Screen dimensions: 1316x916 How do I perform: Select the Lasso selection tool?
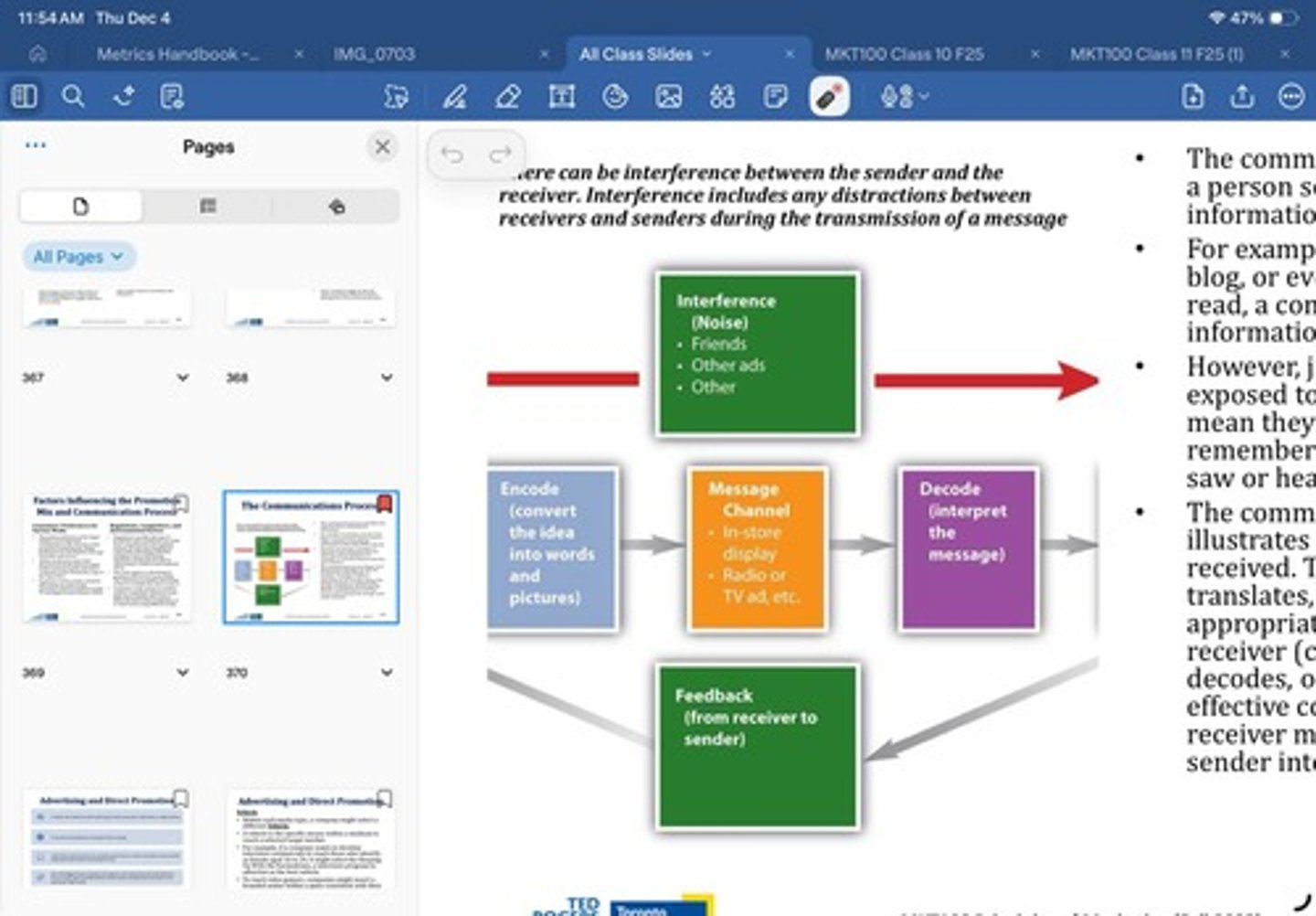(x=397, y=97)
